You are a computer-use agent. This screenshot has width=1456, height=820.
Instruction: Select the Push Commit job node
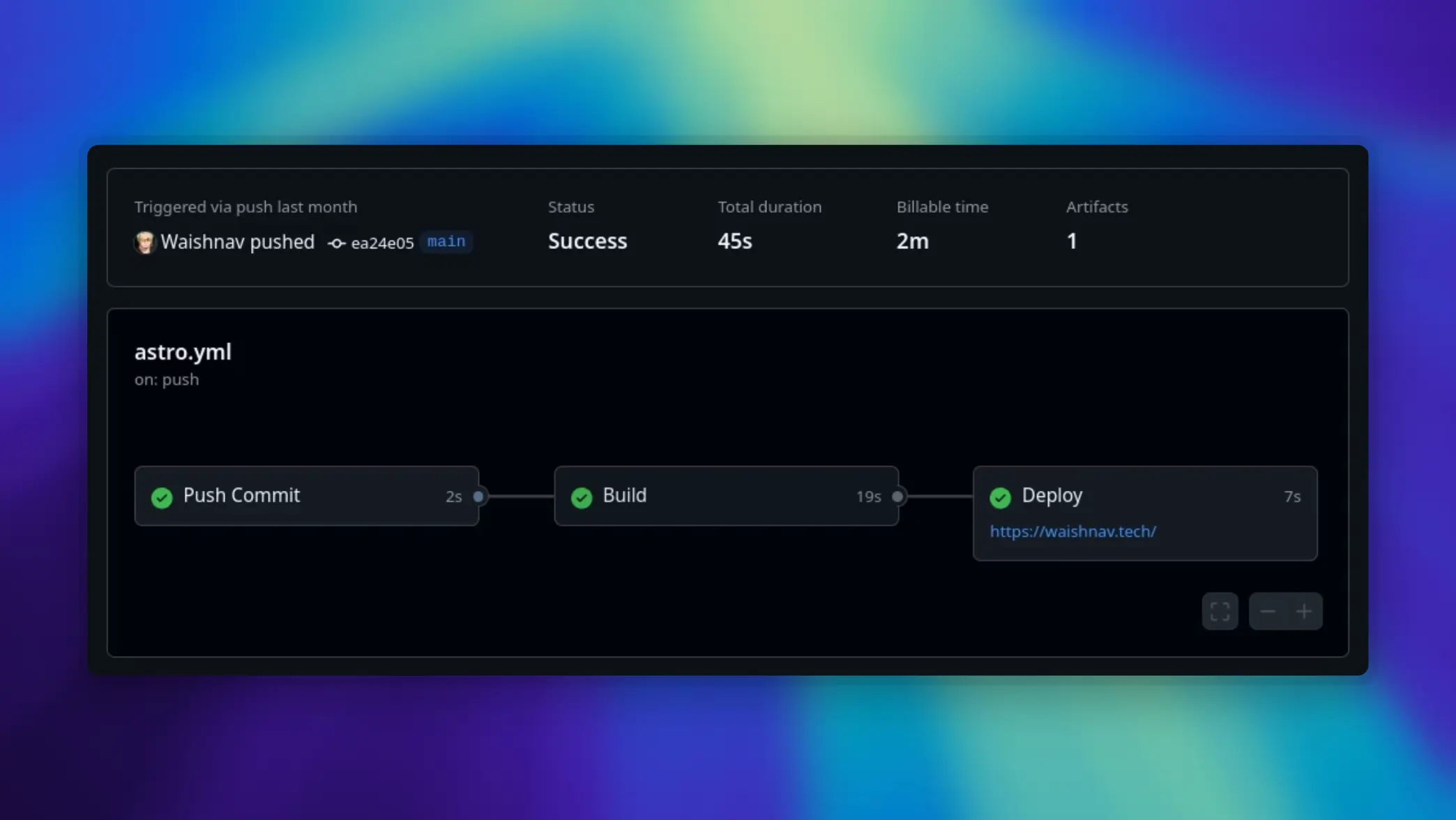click(x=307, y=496)
